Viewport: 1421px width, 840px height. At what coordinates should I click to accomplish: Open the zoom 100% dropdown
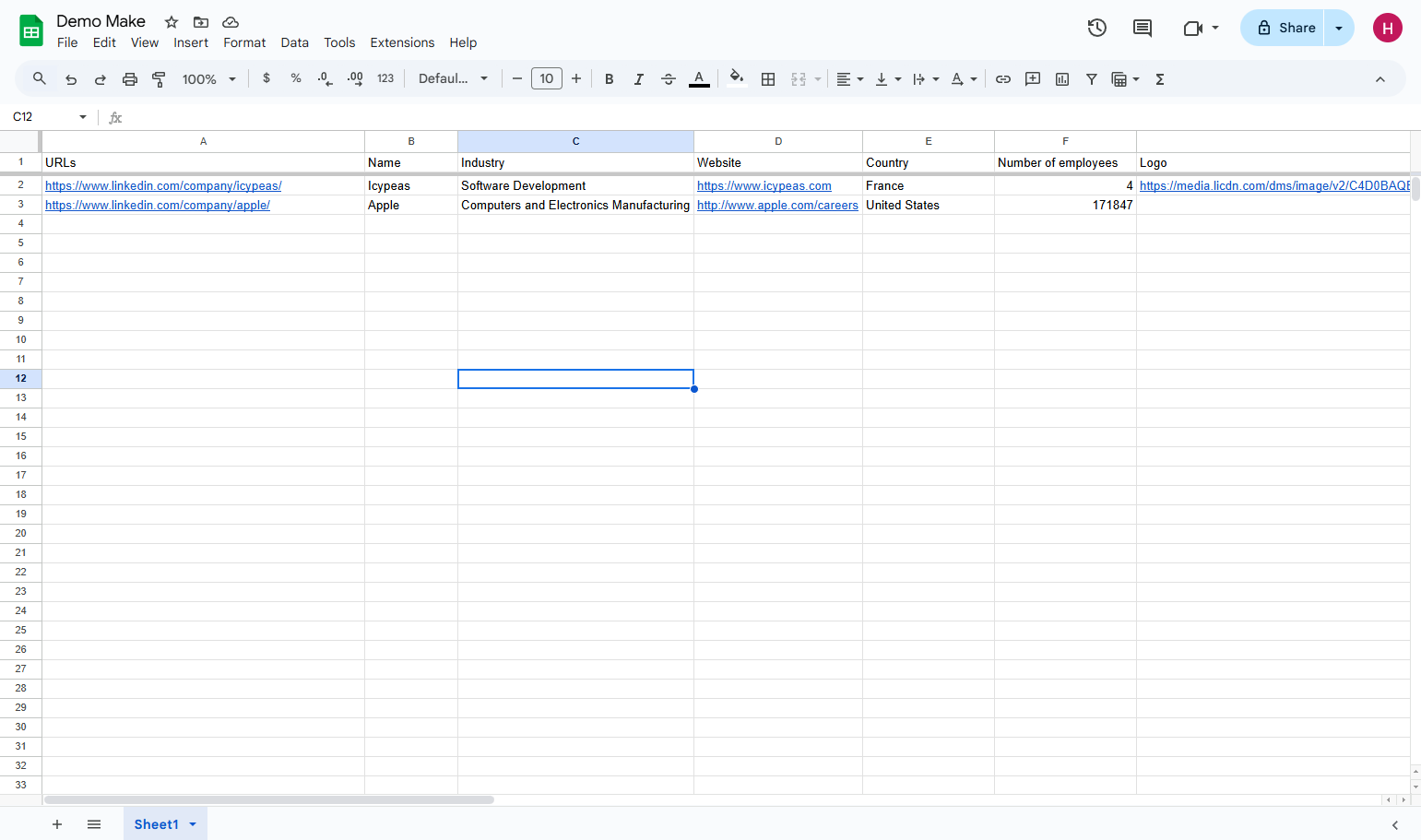(x=209, y=79)
